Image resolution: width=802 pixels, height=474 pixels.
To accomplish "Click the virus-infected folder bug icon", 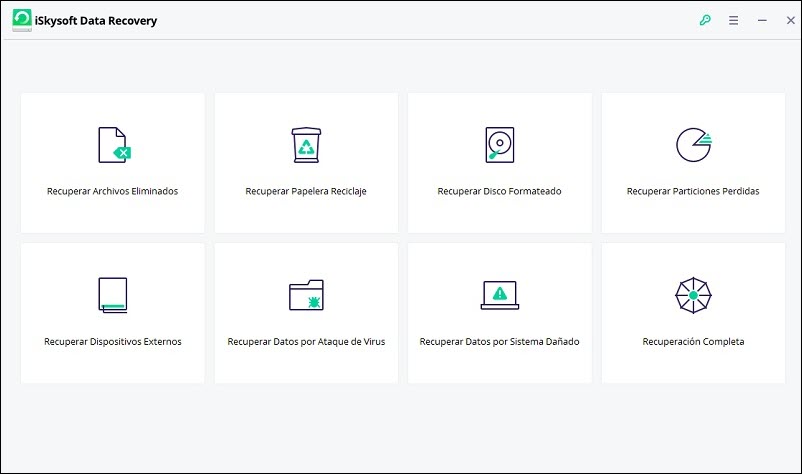I will [306, 295].
